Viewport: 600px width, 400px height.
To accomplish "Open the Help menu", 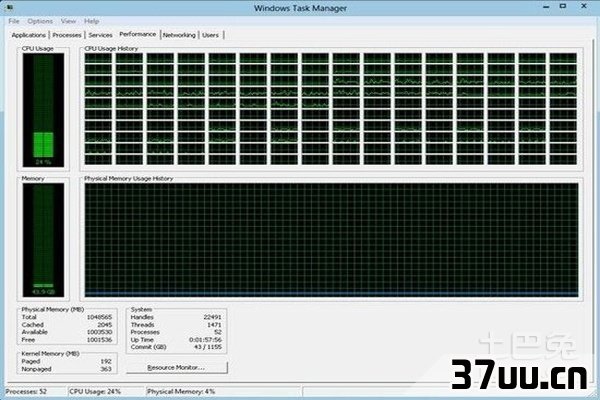I will tap(91, 21).
